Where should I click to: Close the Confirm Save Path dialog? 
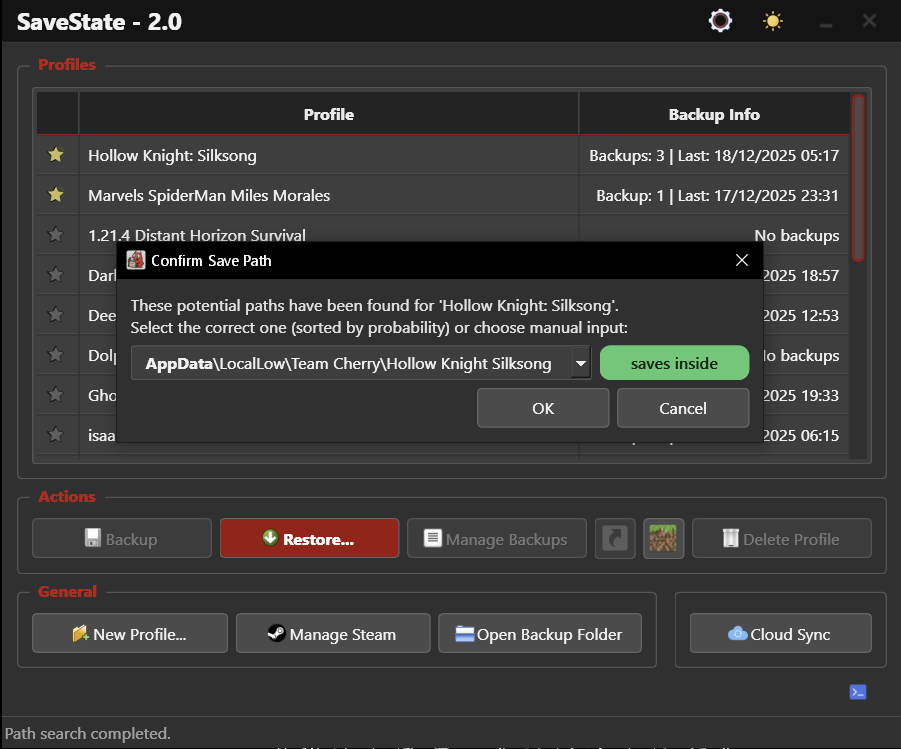tap(742, 261)
